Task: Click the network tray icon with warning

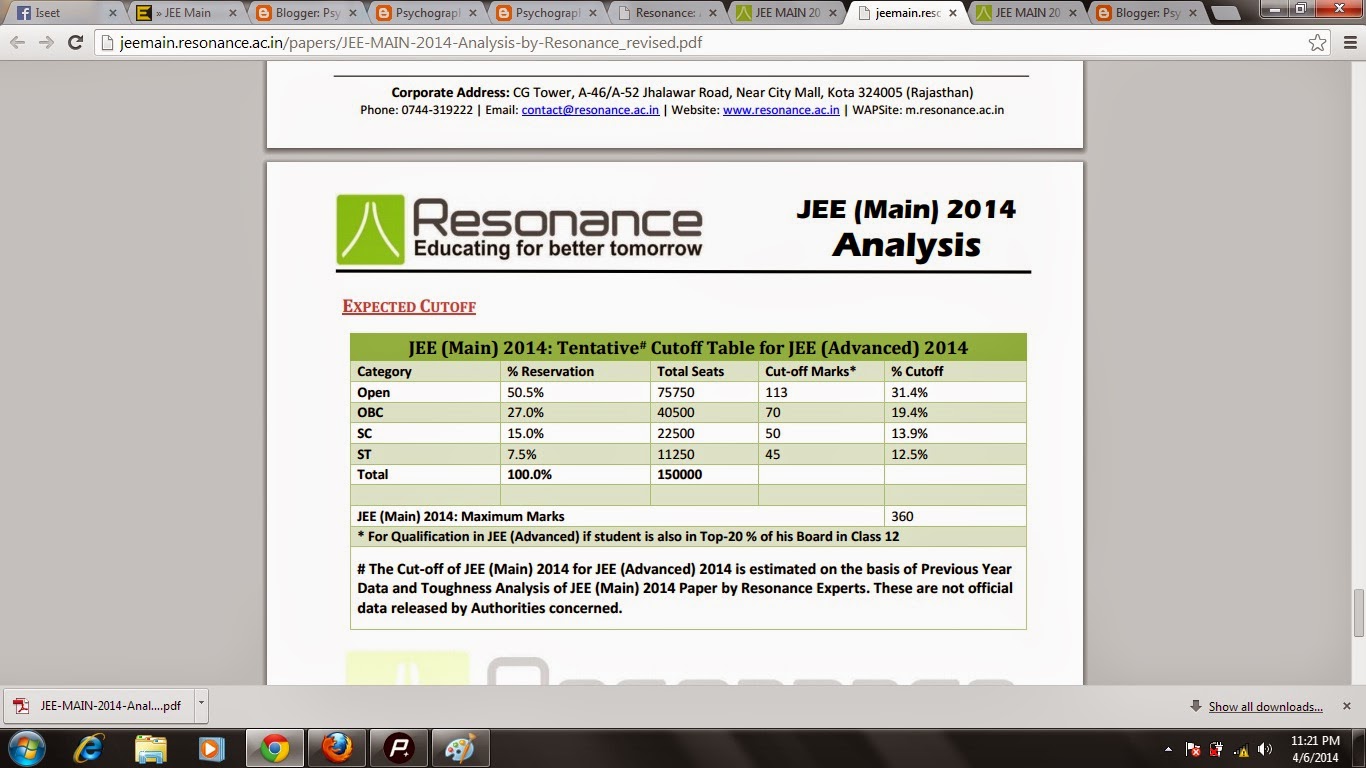Action: coord(1242,748)
